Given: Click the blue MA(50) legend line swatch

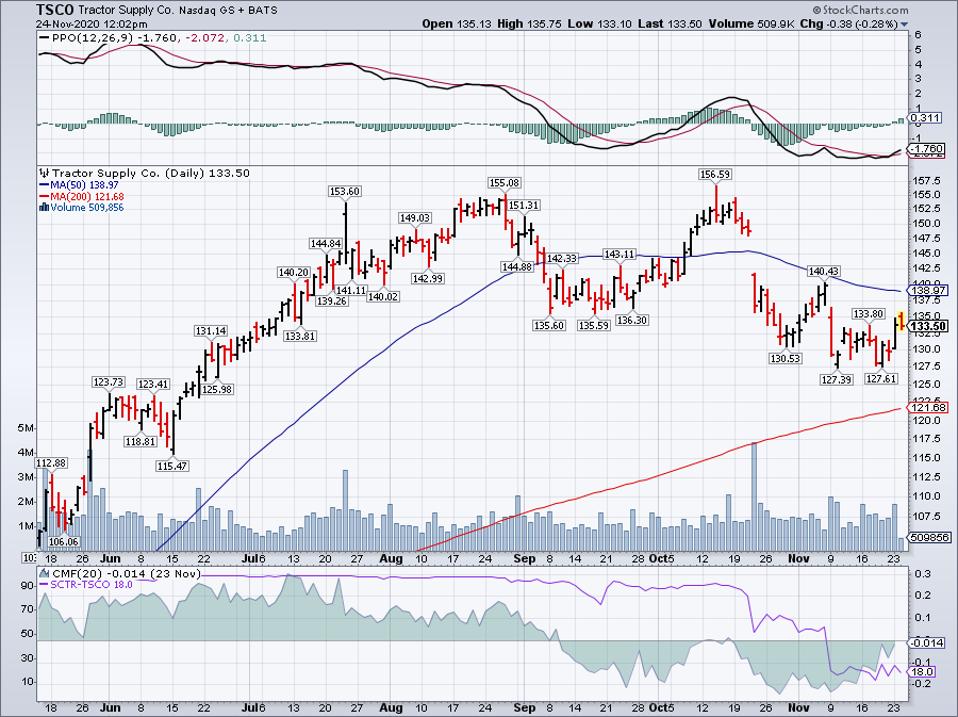Looking at the screenshot, I should pyautogui.click(x=44, y=185).
